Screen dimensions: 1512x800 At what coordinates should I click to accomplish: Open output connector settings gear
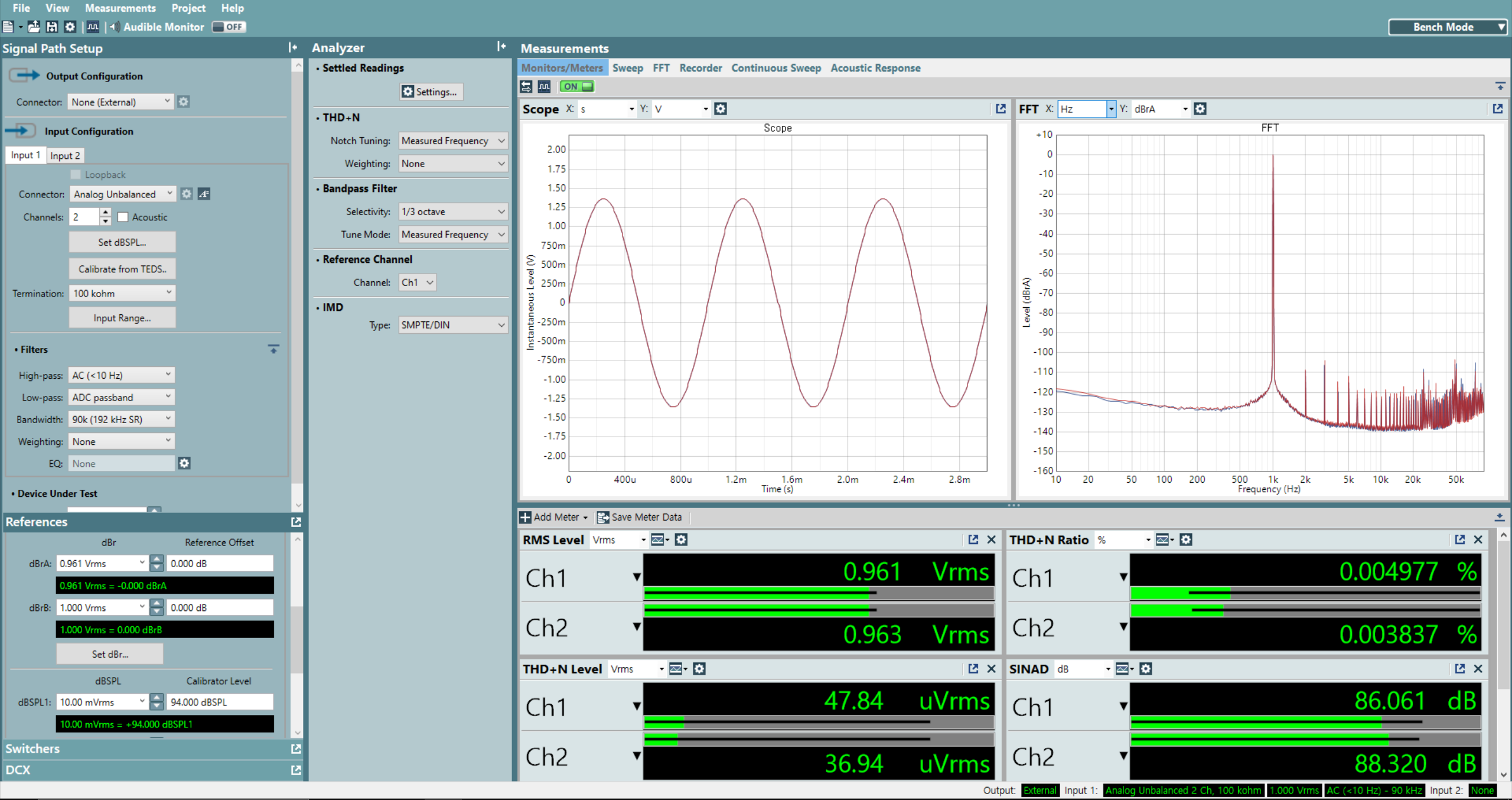click(184, 102)
